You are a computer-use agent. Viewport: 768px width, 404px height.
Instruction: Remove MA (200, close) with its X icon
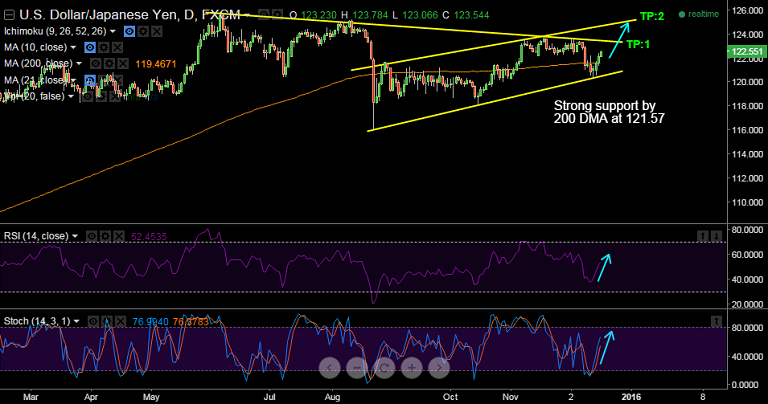(123, 64)
